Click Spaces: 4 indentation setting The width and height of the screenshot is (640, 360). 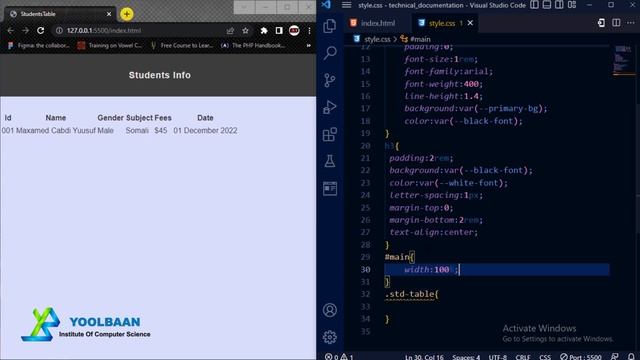point(466,357)
